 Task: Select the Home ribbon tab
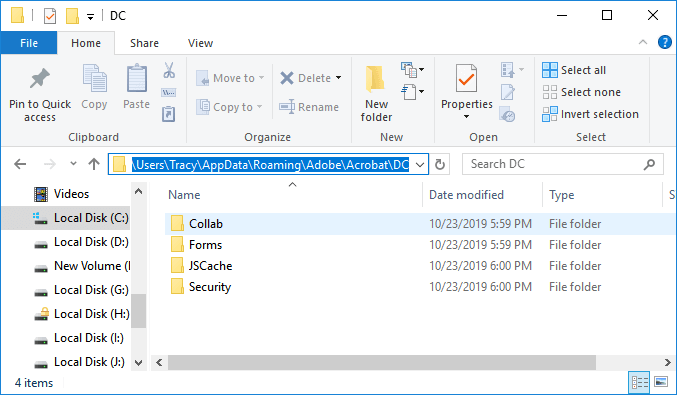tap(86, 43)
